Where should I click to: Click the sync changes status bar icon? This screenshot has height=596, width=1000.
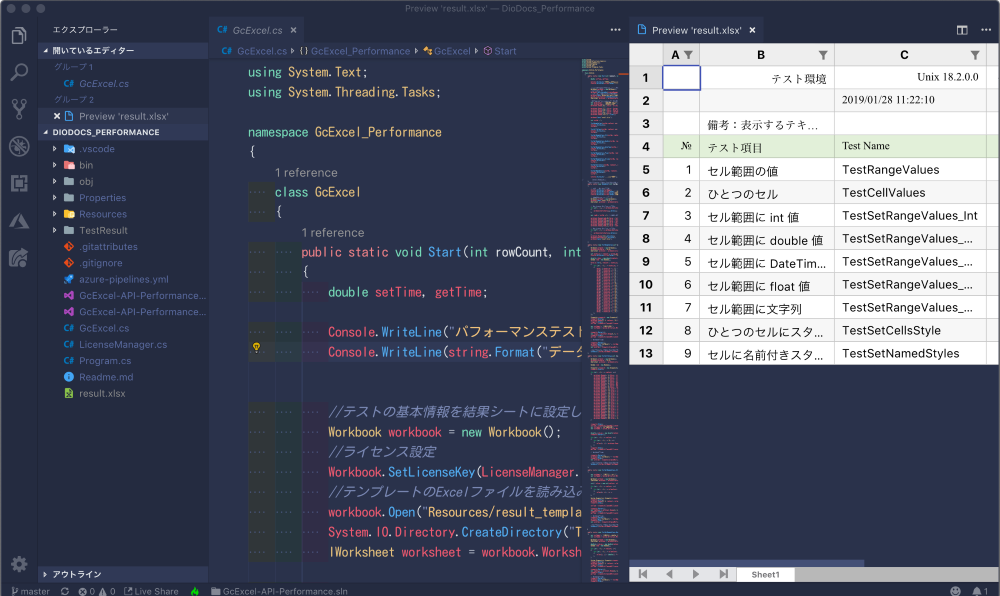64,591
